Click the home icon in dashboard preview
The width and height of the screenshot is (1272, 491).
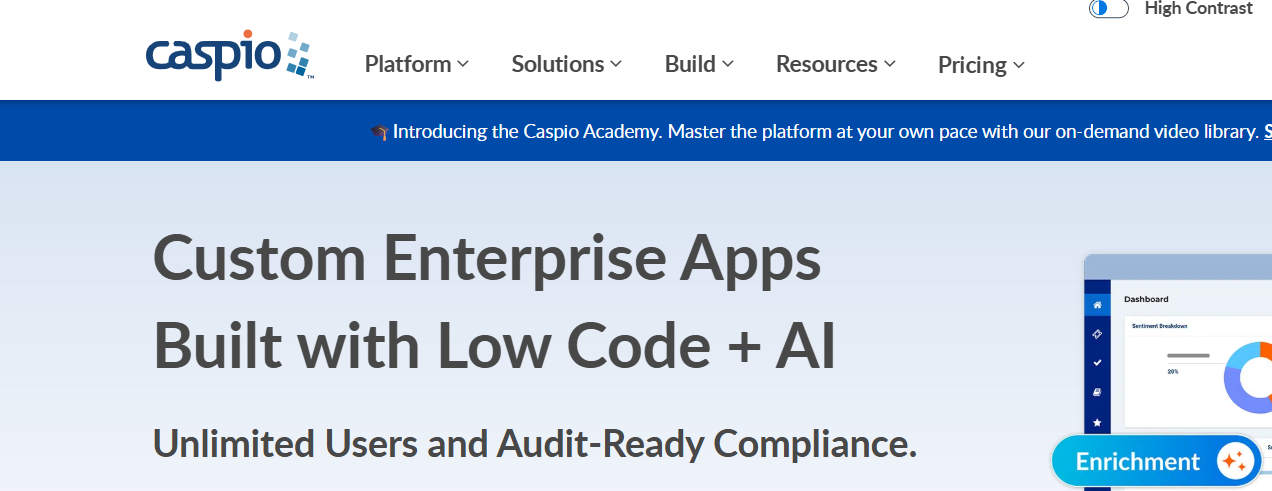(x=1097, y=304)
